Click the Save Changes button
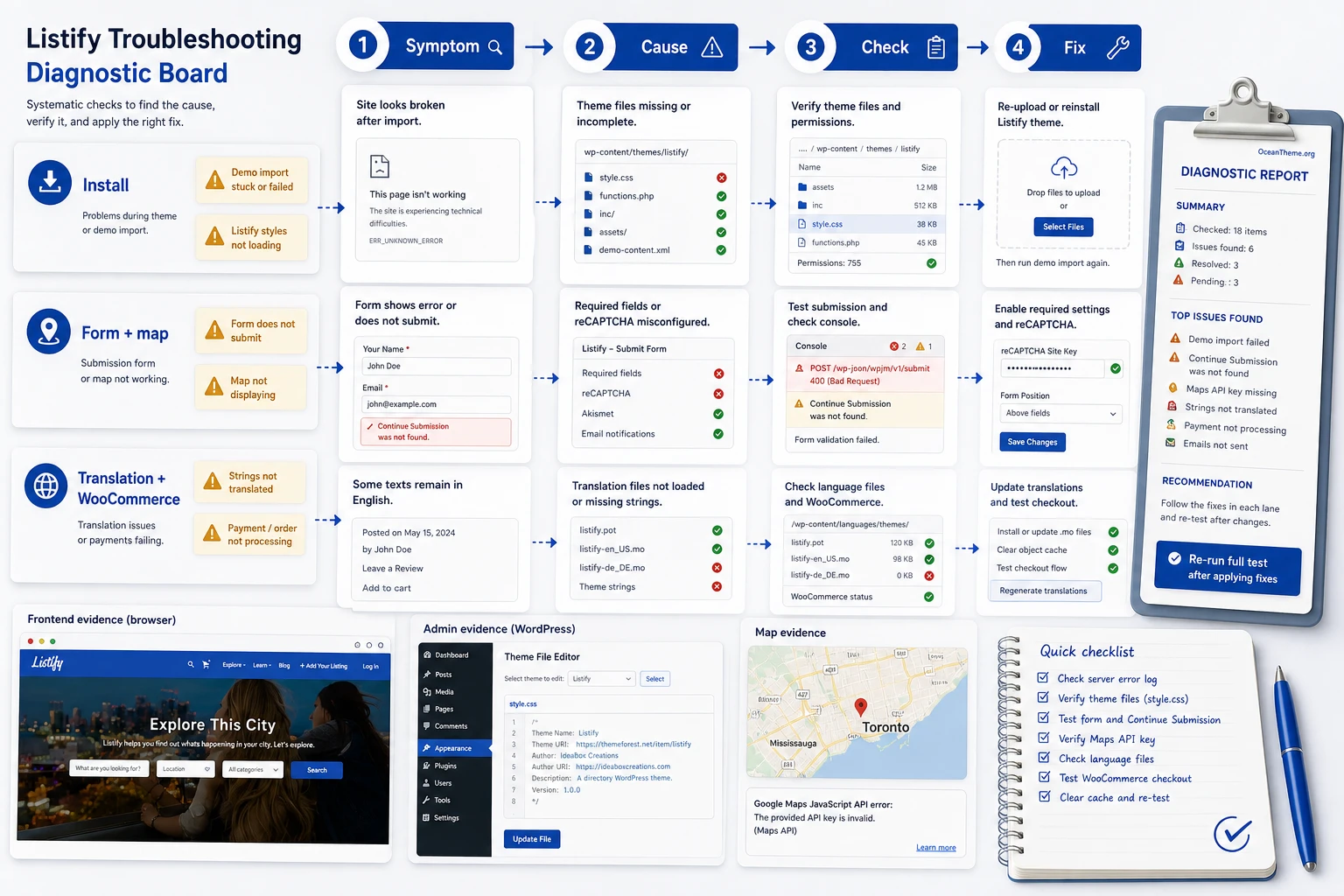 point(1032,442)
